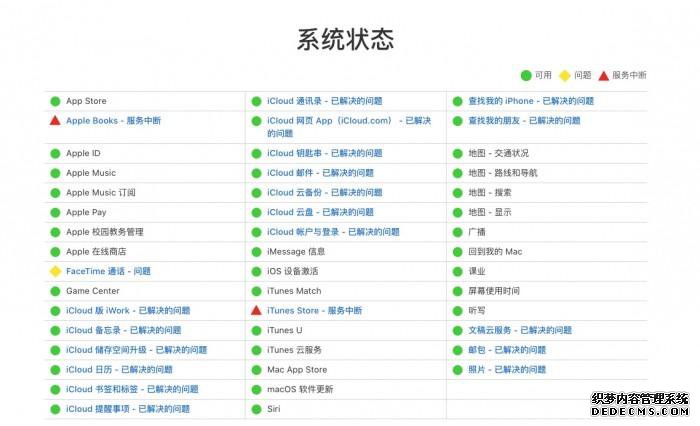Viewport: 700px width, 426px height.
Task: Open iCloud 云盘 resolved issue link
Action: point(321,212)
